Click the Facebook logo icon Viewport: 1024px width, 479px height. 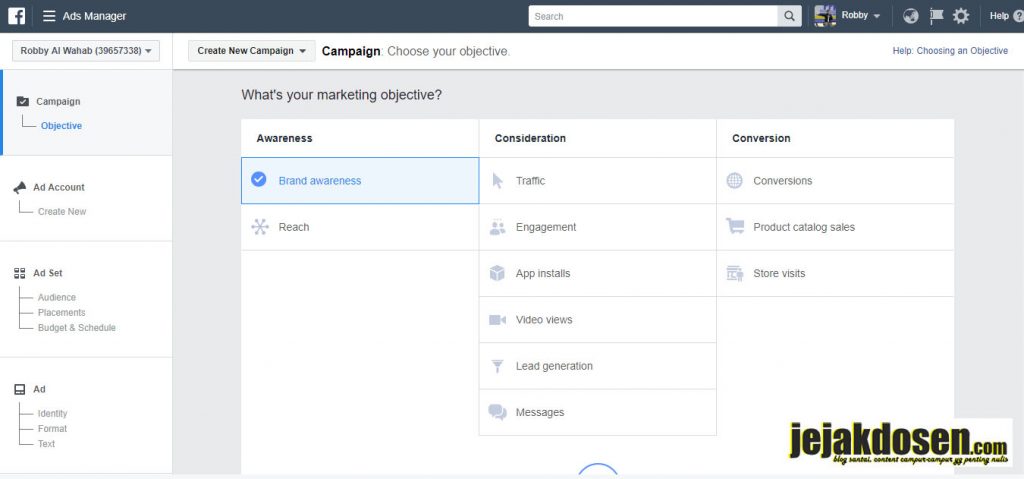pos(16,16)
